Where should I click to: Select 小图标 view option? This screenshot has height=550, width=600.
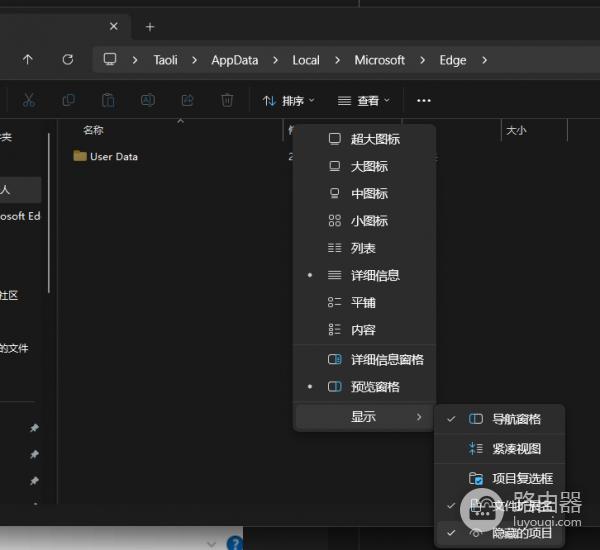click(x=364, y=220)
